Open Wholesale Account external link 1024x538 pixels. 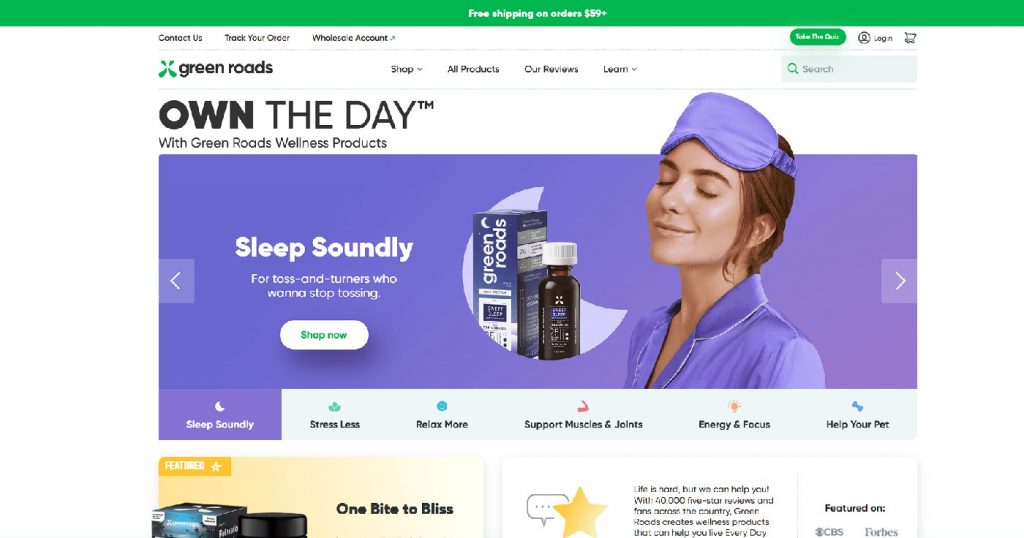point(353,38)
